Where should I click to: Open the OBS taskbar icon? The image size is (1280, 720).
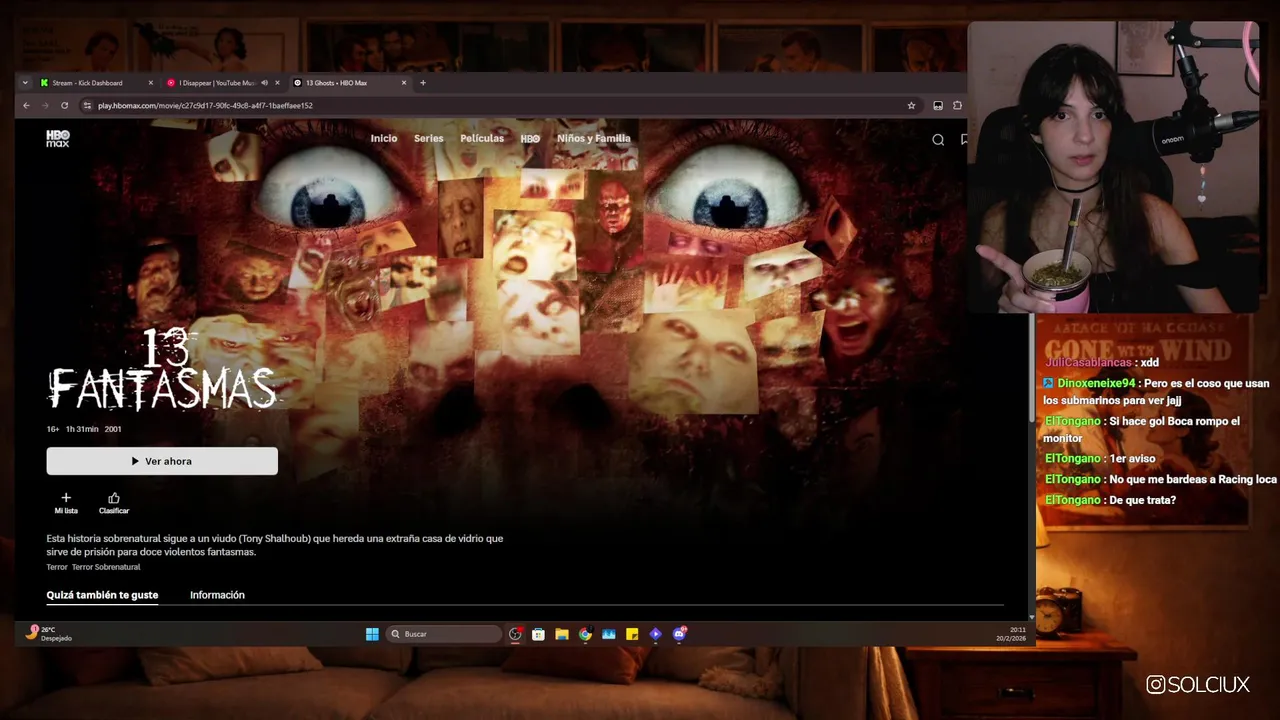[515, 634]
